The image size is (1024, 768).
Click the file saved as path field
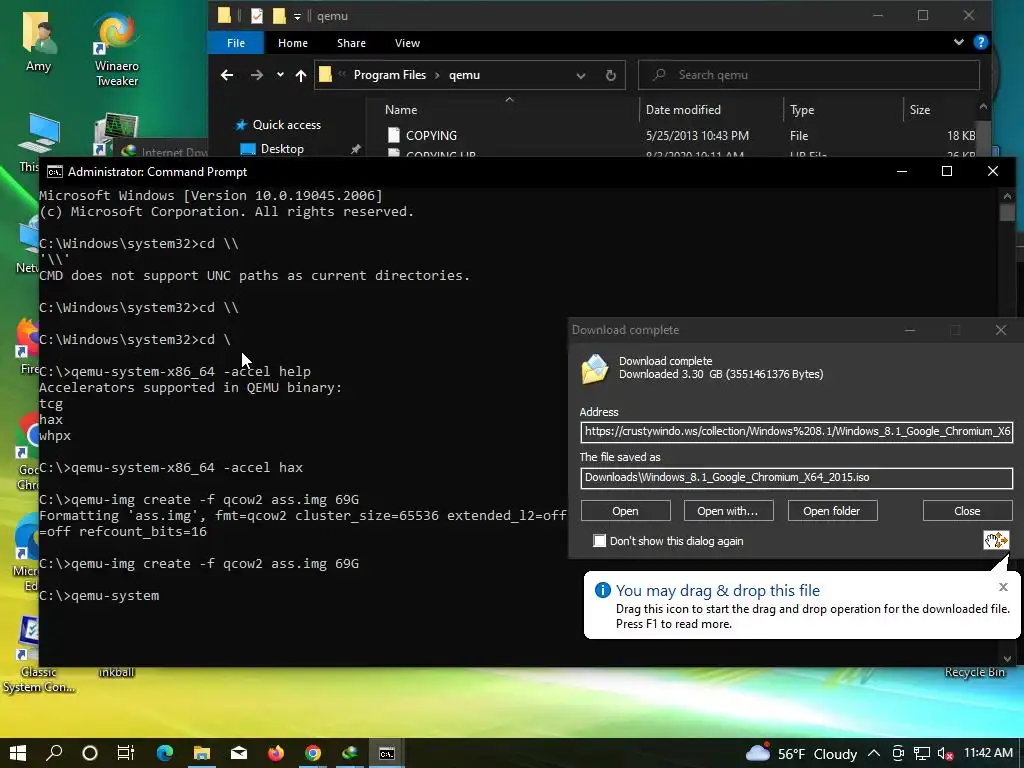[796, 477]
